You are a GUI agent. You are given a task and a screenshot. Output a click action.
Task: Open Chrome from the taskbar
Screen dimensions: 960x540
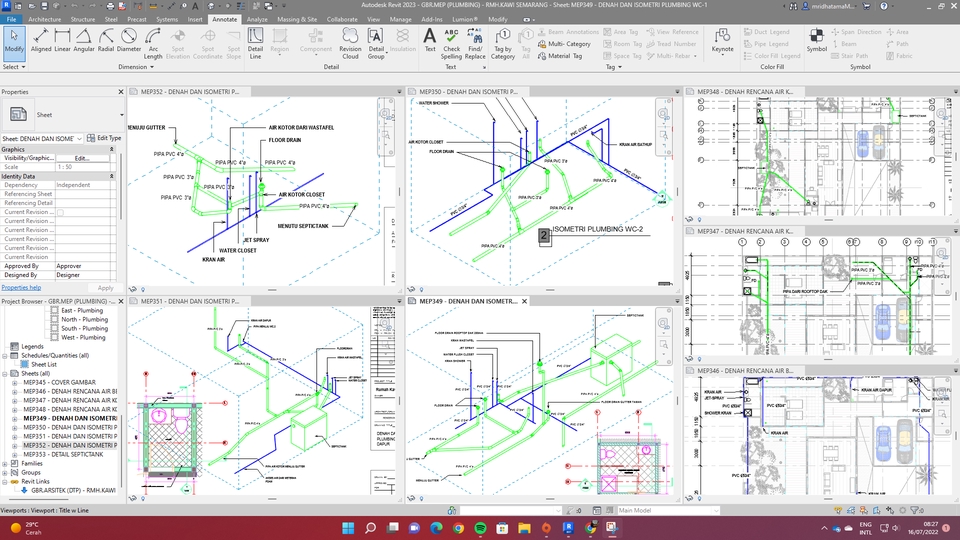(459, 528)
